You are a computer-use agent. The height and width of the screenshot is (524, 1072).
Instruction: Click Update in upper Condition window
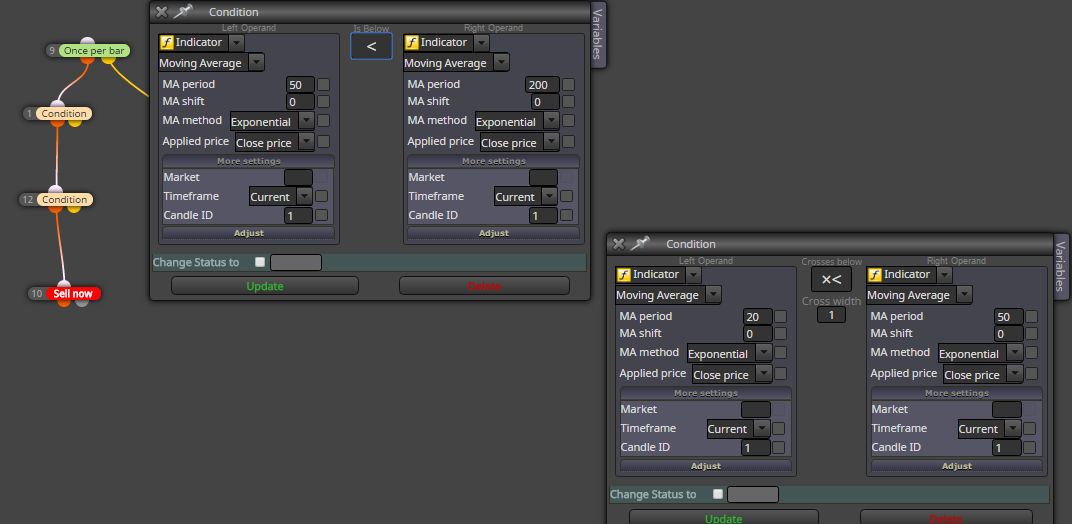coord(265,286)
